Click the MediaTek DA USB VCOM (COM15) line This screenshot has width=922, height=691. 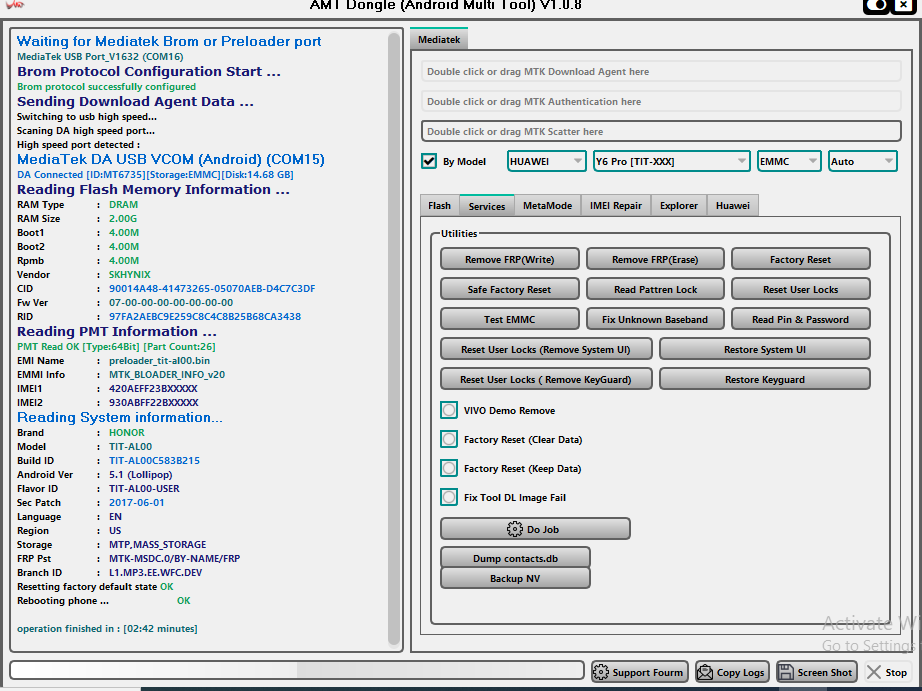click(171, 159)
